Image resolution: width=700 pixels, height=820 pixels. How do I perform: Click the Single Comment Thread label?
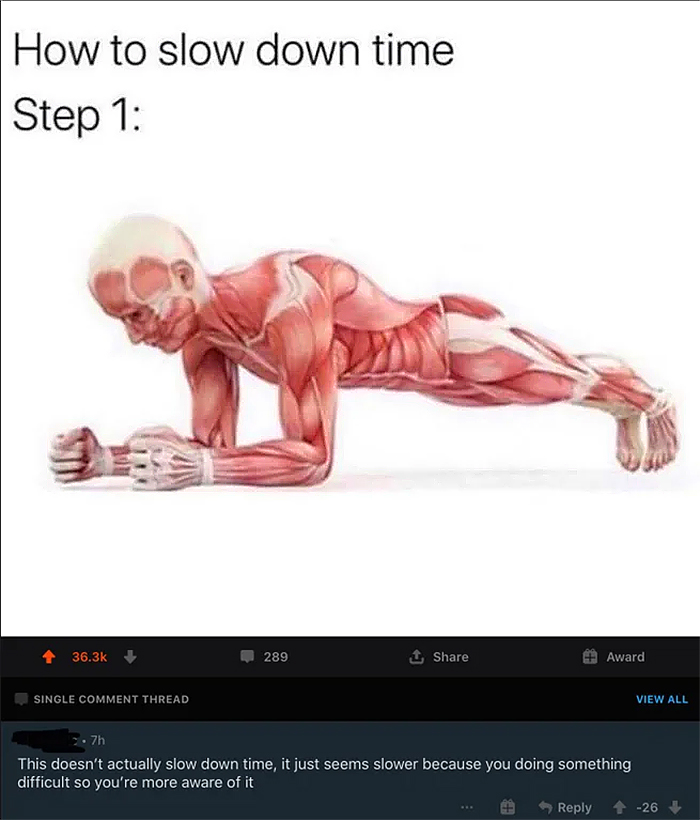click(111, 699)
